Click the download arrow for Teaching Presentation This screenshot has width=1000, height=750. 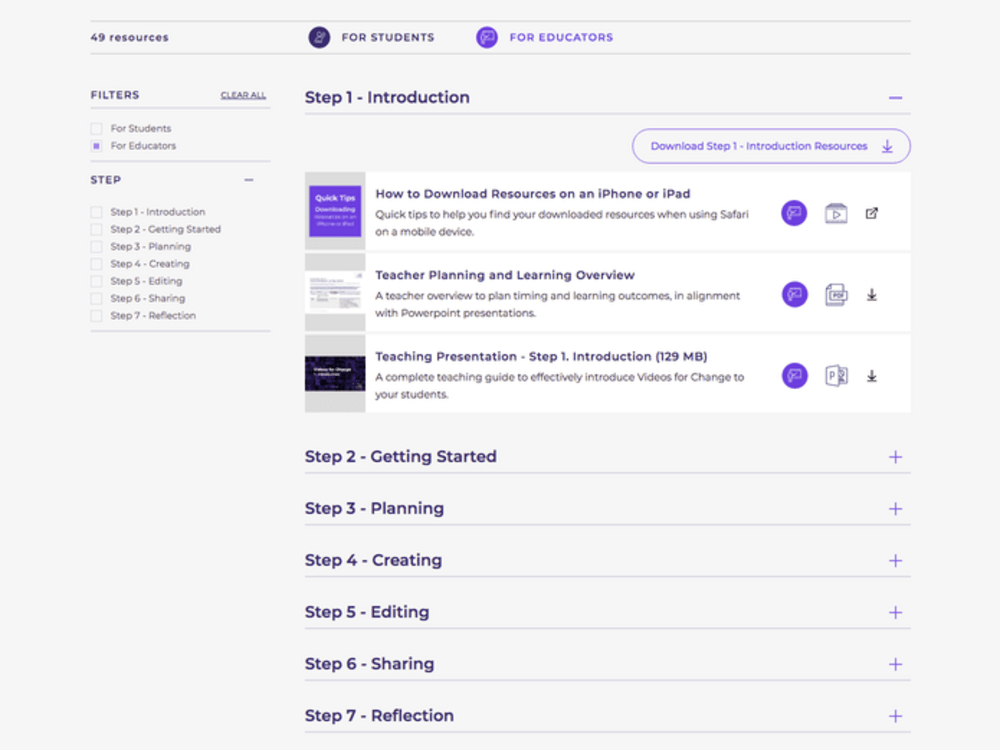point(872,375)
